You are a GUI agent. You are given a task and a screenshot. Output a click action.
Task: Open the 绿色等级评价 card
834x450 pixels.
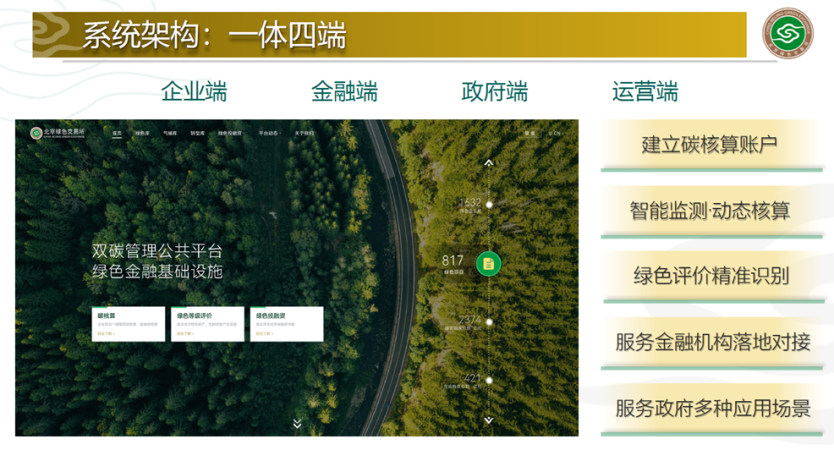(x=208, y=324)
